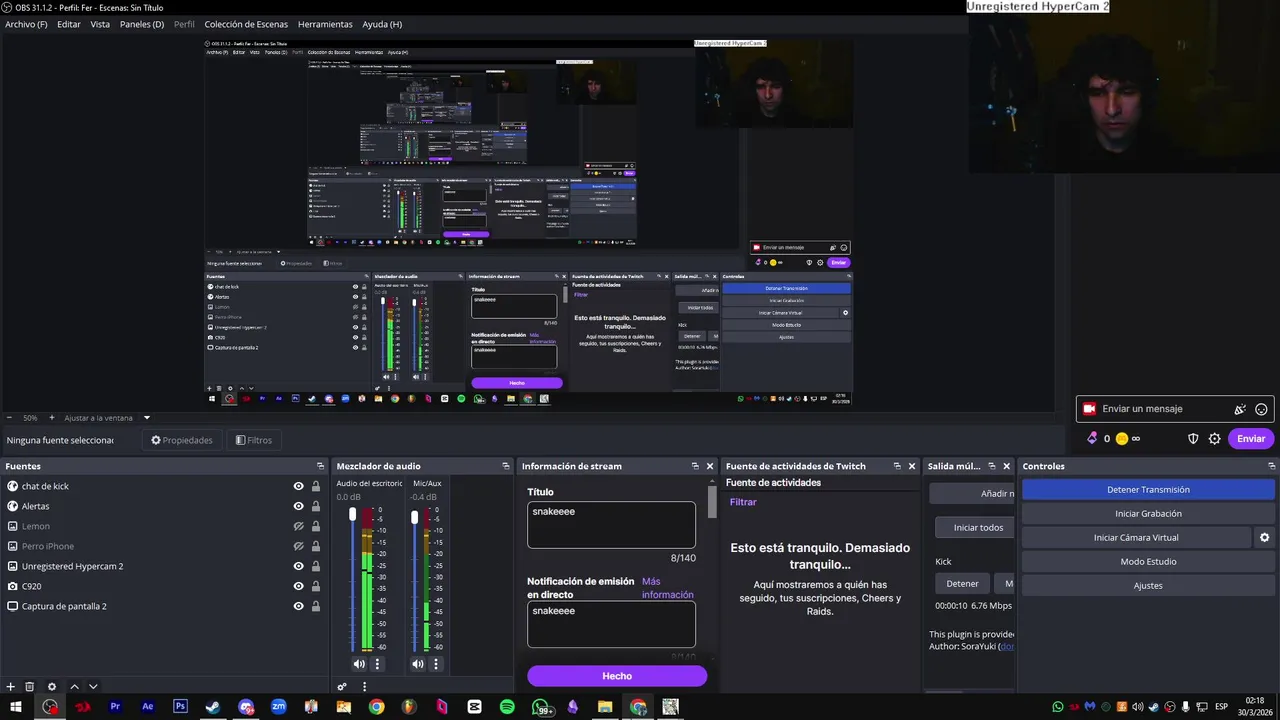The height and width of the screenshot is (720, 1280).
Task: Open Editar menu
Action: (x=69, y=24)
